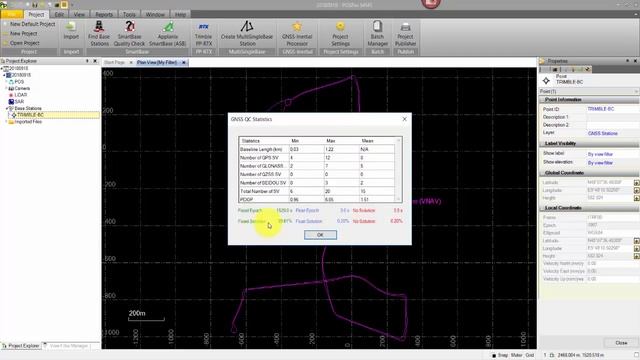Close the Plan View tab
The width and height of the screenshot is (640, 360).
coord(184,62)
